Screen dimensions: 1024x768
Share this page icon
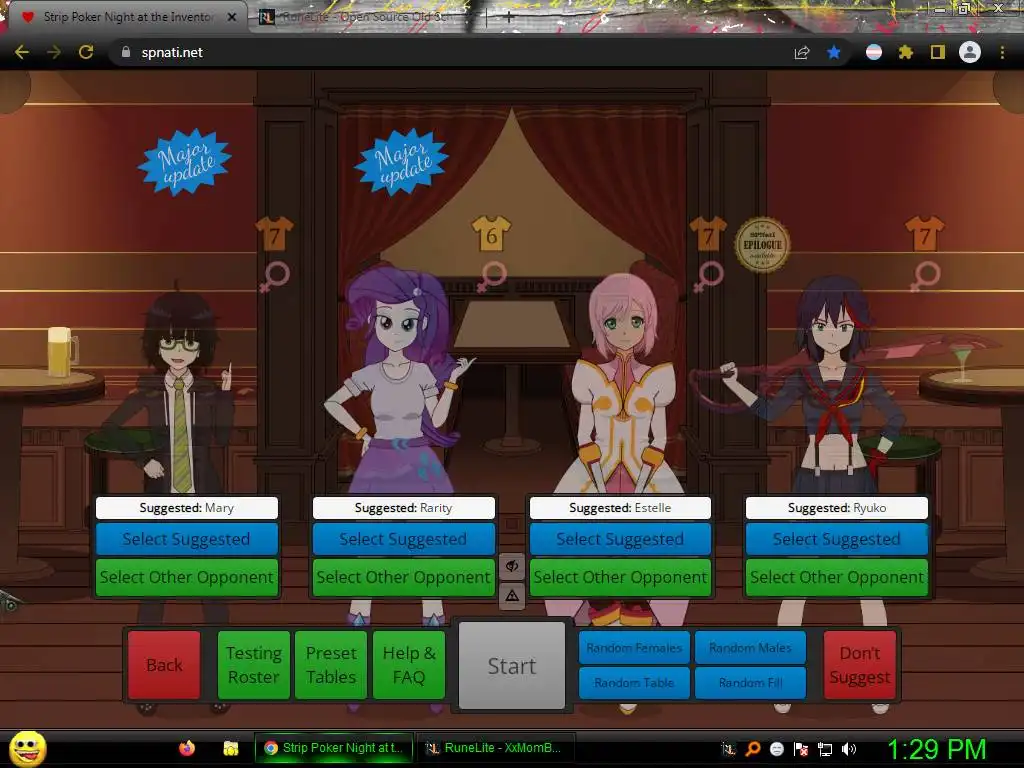pos(801,52)
